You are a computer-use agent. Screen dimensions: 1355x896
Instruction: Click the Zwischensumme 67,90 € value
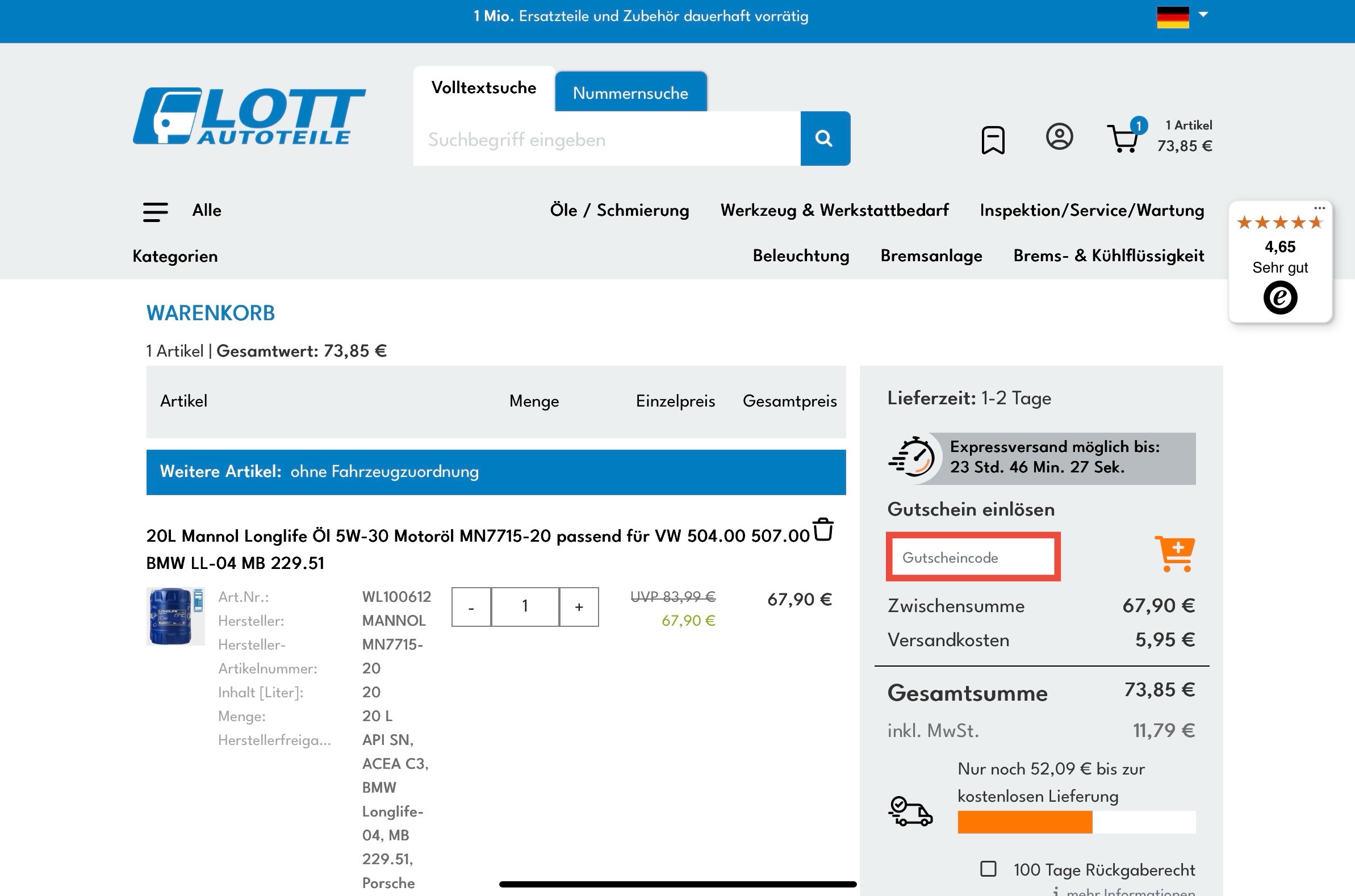[x=1159, y=606]
